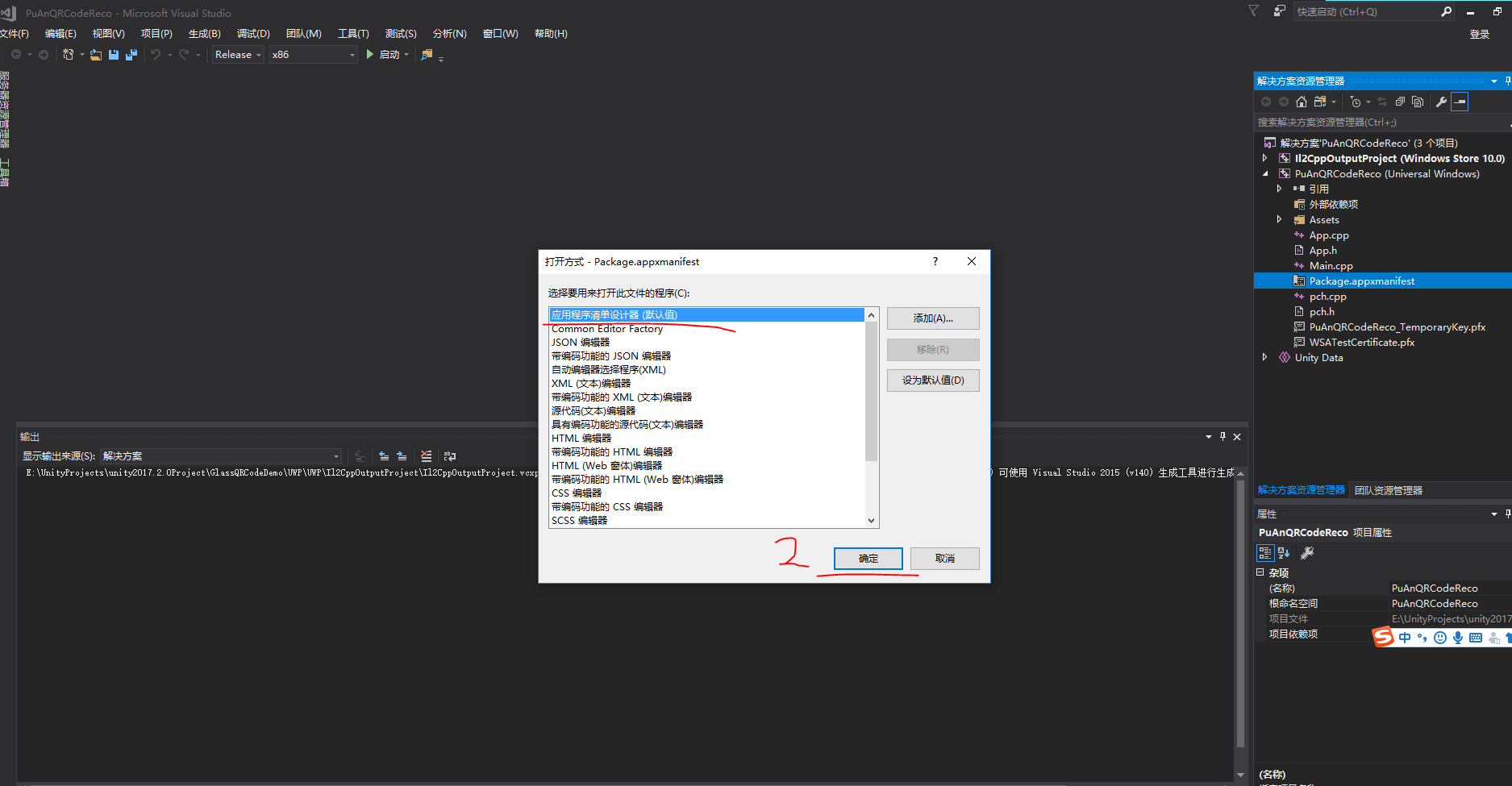Image resolution: width=1512 pixels, height=786 pixels.
Task: Open the 生成(B) menu
Action: [x=205, y=34]
